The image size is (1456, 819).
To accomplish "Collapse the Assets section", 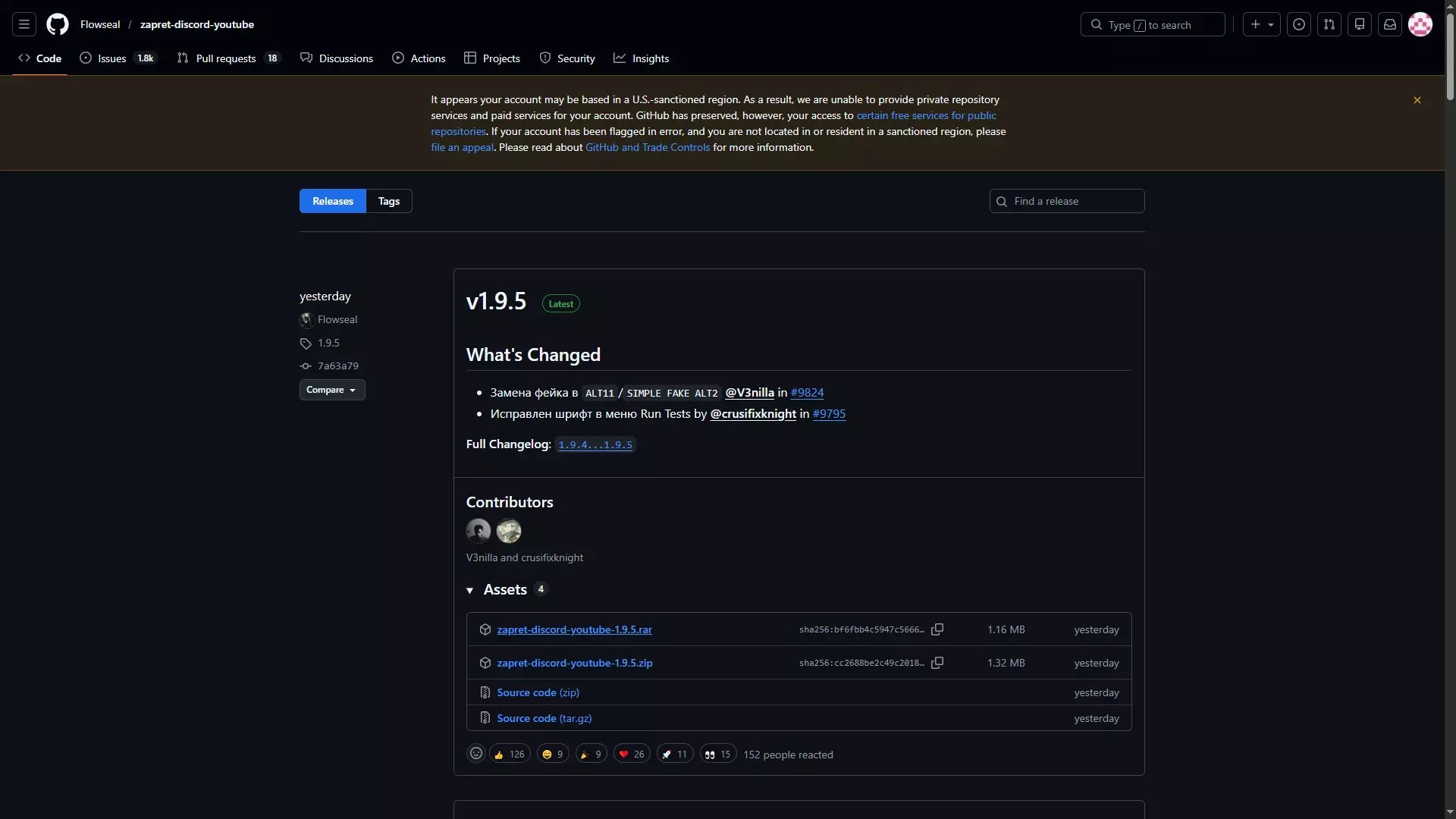I will point(470,590).
